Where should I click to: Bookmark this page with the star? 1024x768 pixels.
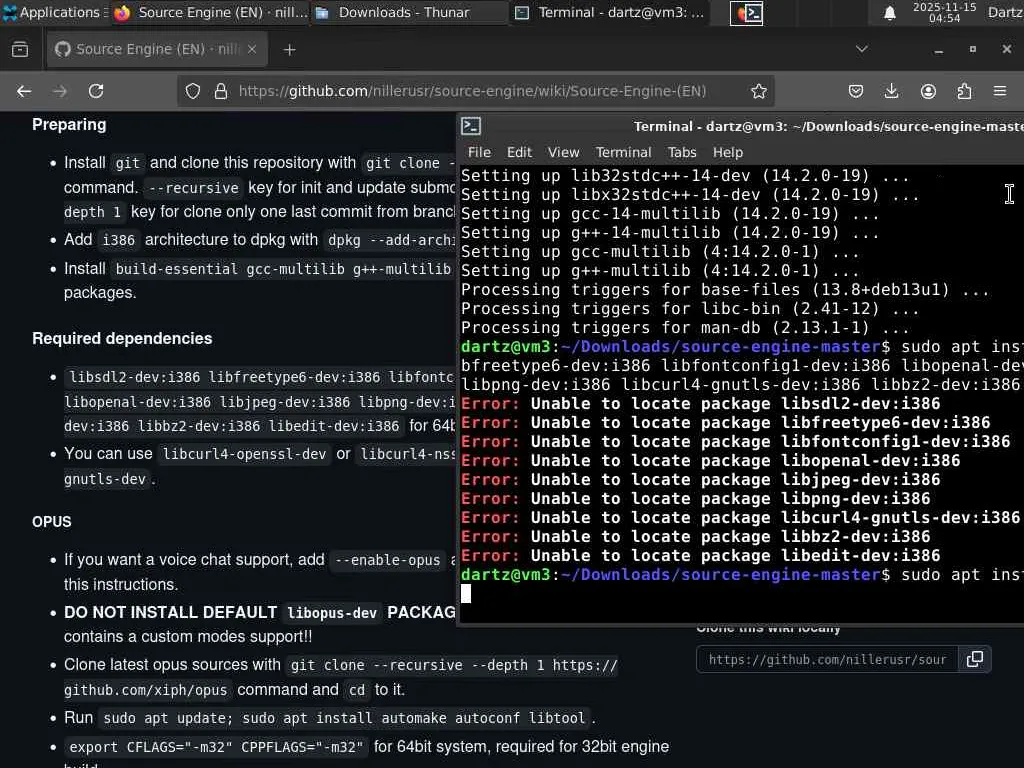(x=758, y=91)
